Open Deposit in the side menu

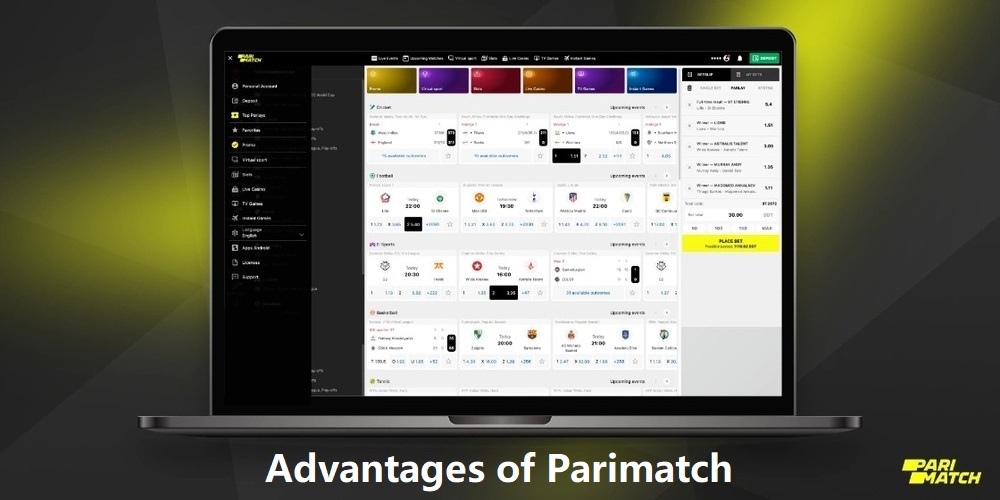[245, 101]
